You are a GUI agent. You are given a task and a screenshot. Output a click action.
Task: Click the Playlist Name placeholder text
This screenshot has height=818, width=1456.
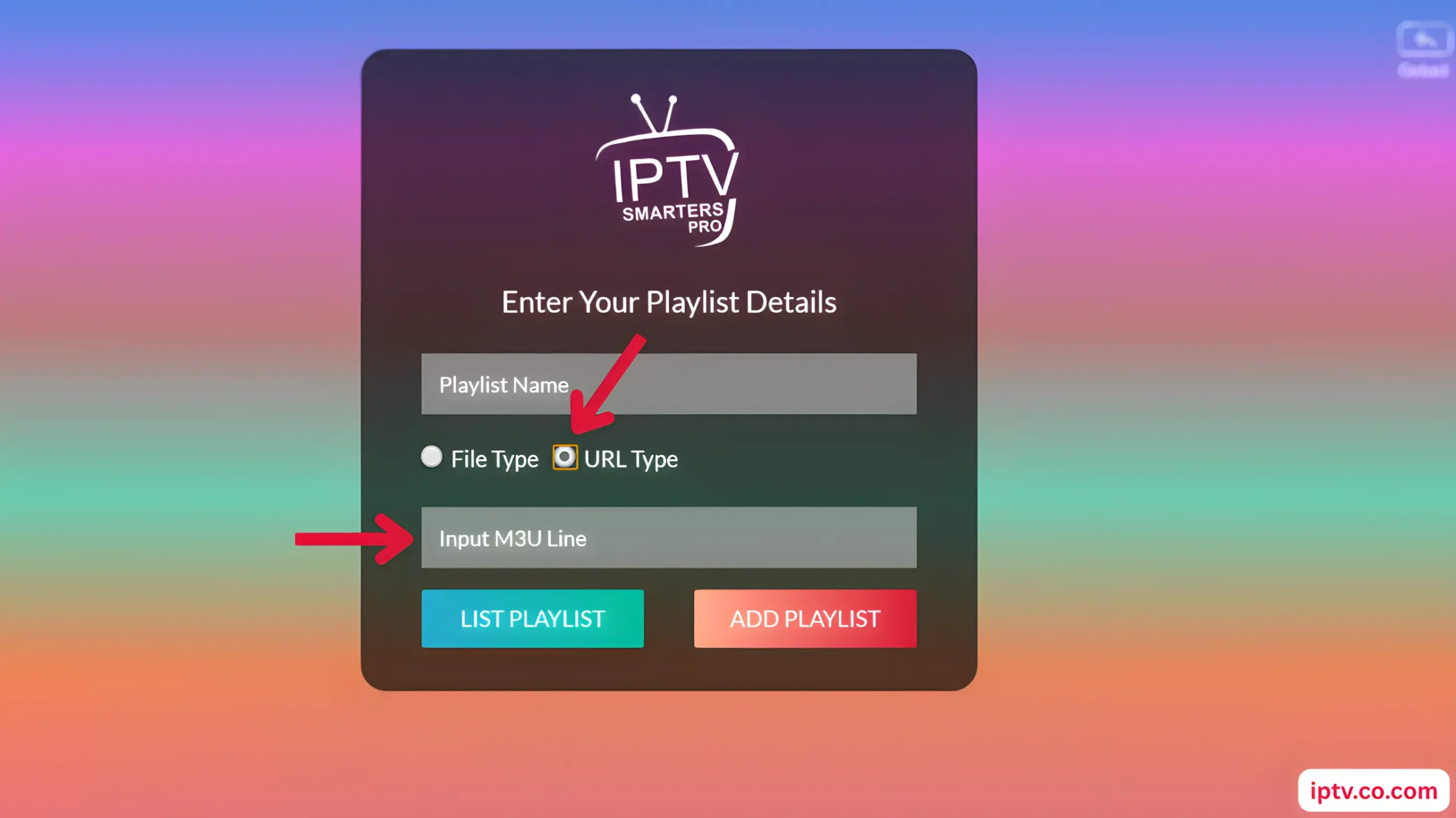pos(504,385)
